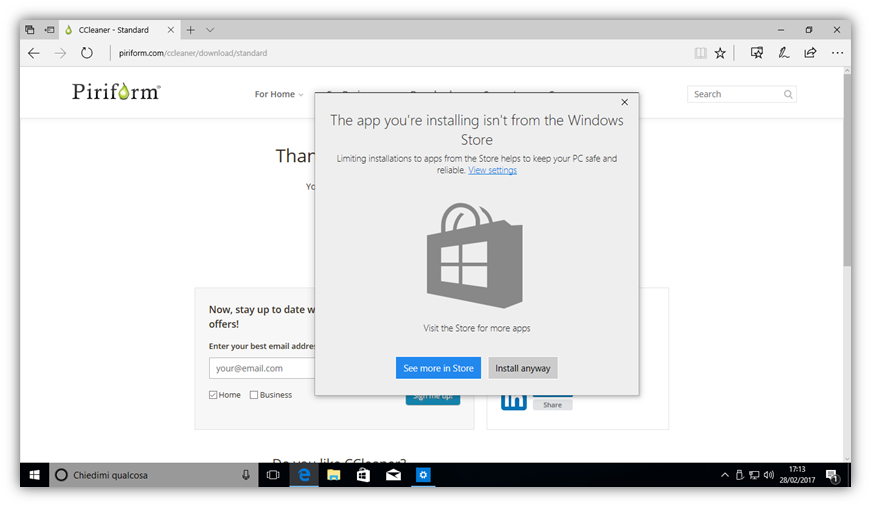This screenshot has width=871, height=507.
Task: Open Windows Store from the taskbar
Action: click(x=363, y=475)
